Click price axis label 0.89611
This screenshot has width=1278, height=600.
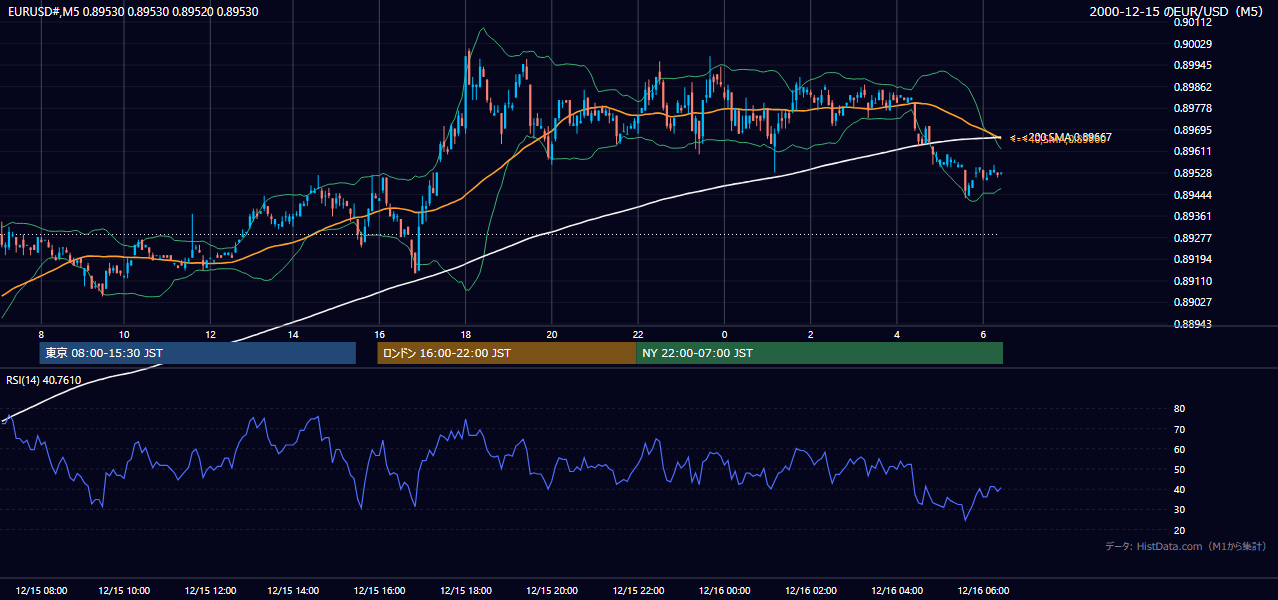pos(1193,151)
